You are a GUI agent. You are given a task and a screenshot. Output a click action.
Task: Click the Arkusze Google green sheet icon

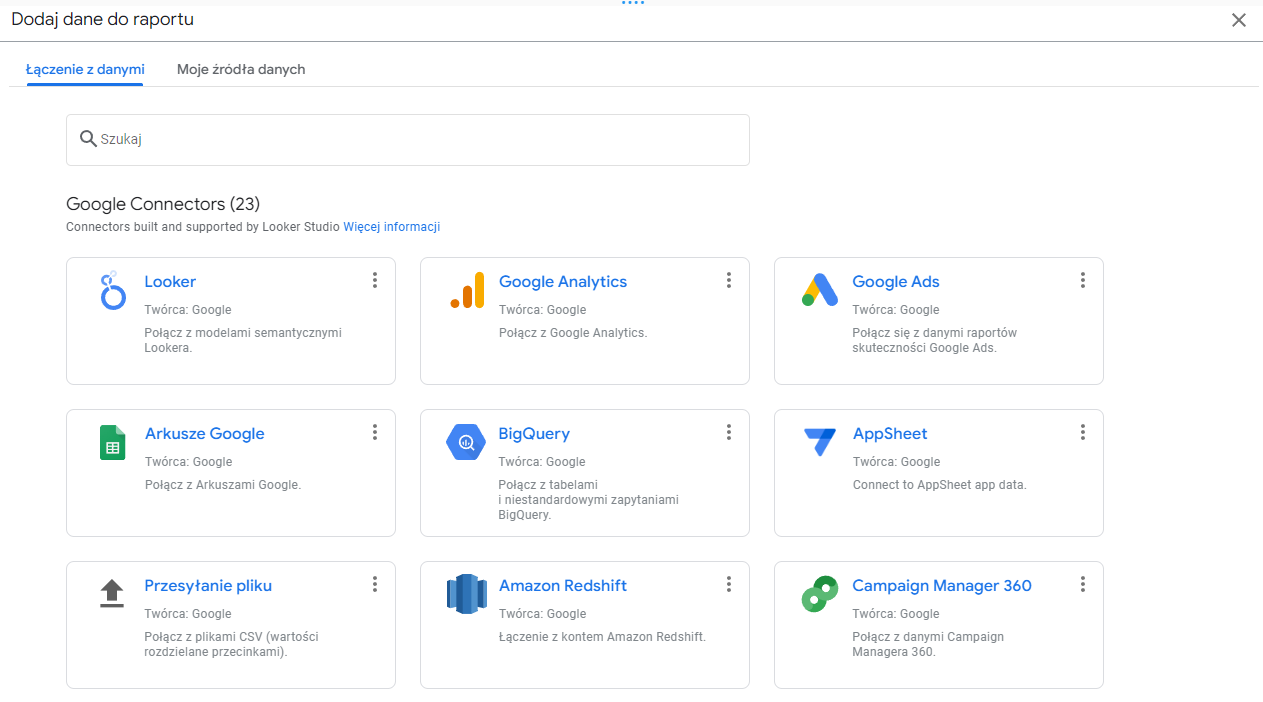[x=112, y=442]
